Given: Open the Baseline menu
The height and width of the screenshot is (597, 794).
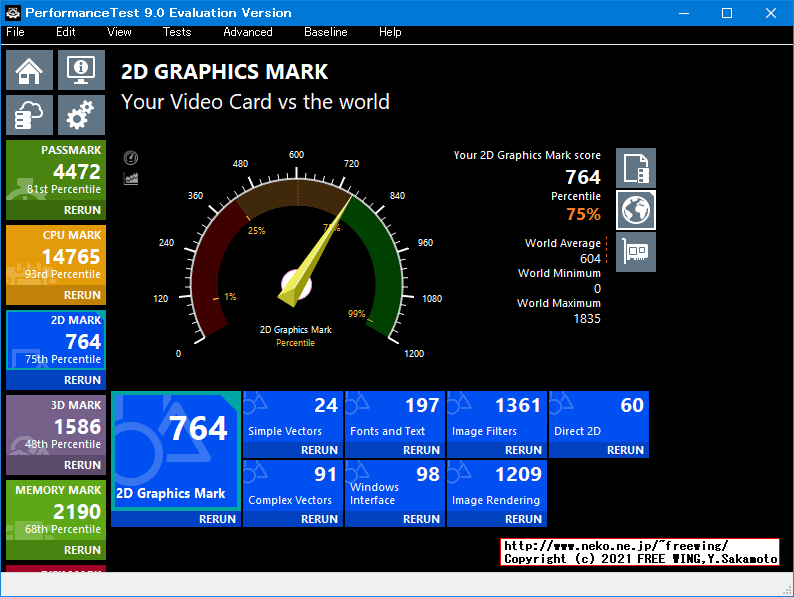Looking at the screenshot, I should point(325,32).
